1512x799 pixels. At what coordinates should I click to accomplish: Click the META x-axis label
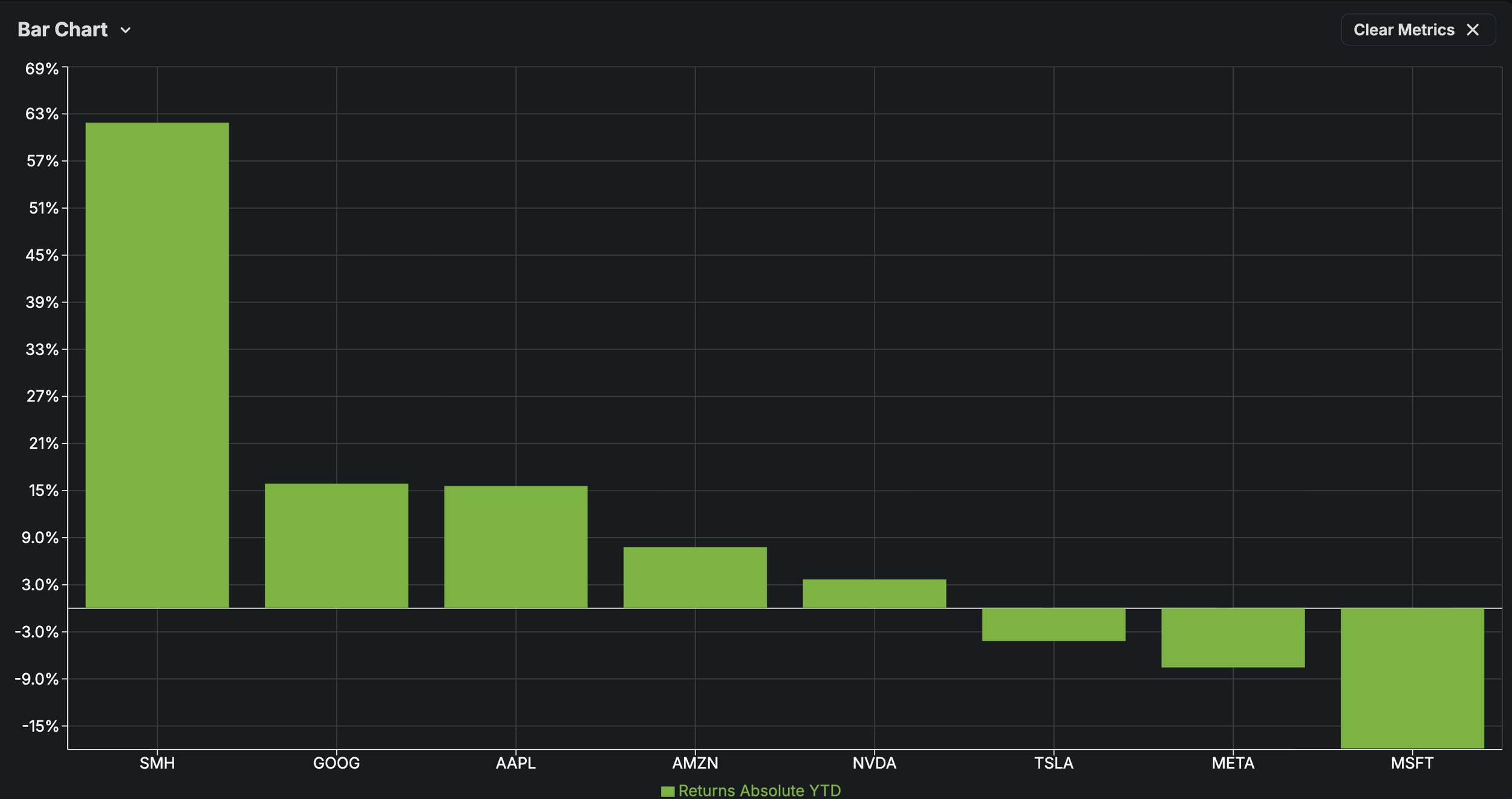(1233, 763)
